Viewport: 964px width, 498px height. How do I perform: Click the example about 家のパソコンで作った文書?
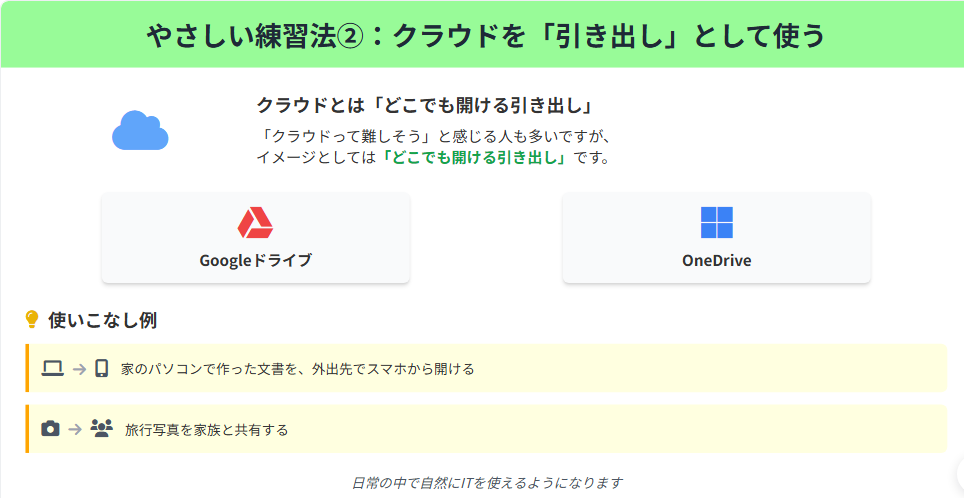pyautogui.click(x=297, y=369)
